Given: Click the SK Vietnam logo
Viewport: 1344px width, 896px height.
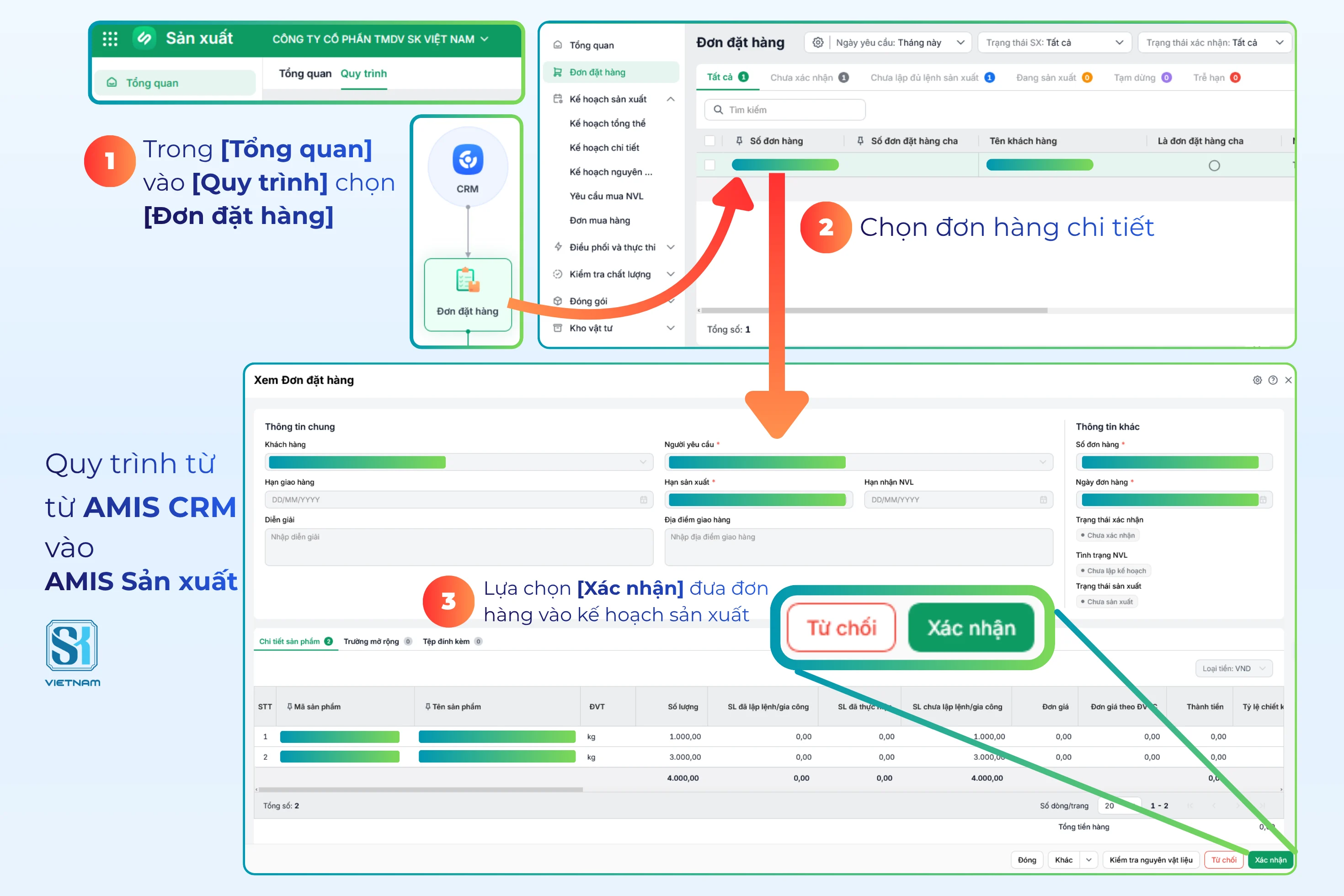Looking at the screenshot, I should click(x=72, y=653).
